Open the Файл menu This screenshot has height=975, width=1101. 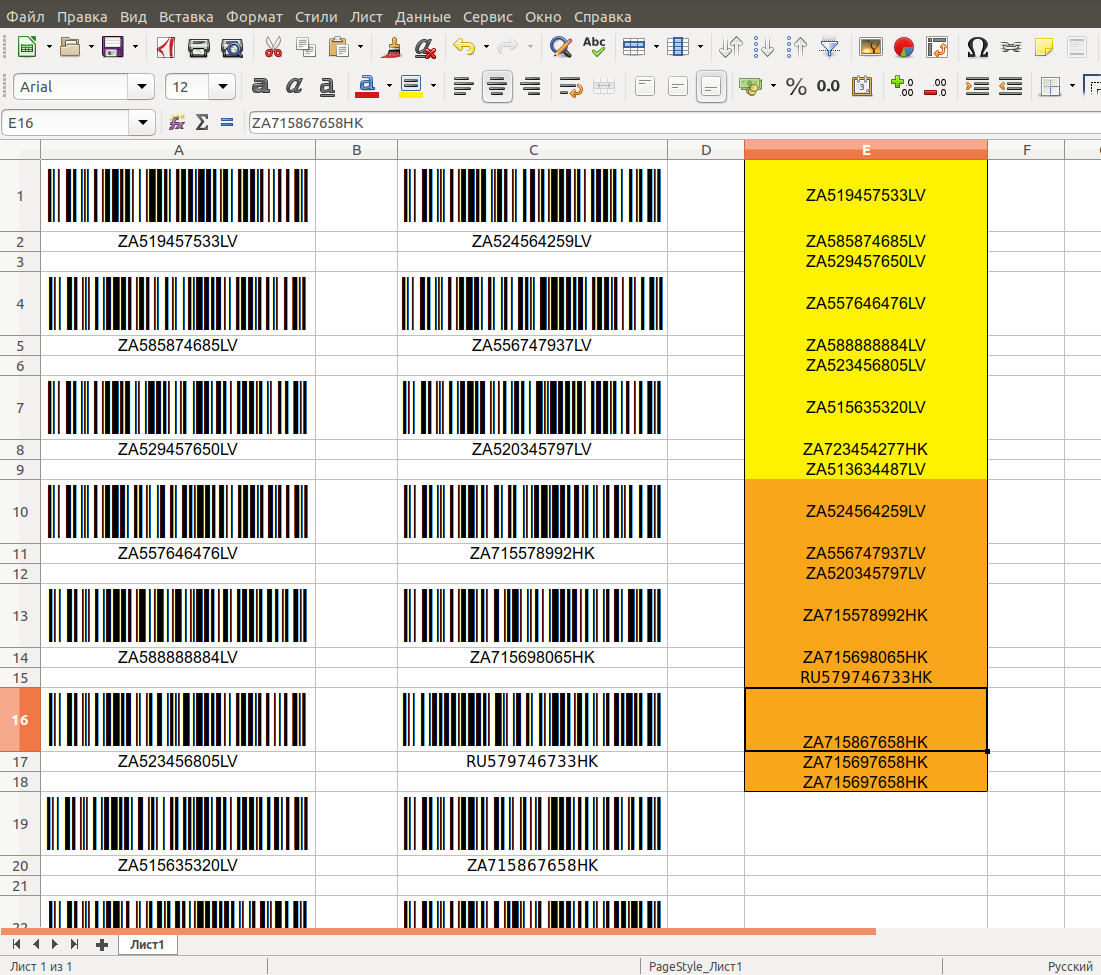pyautogui.click(x=25, y=16)
